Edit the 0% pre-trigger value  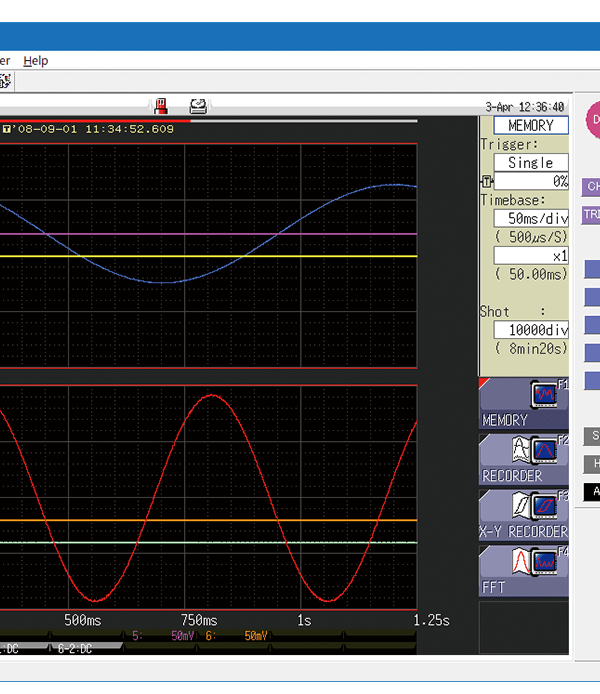click(531, 181)
